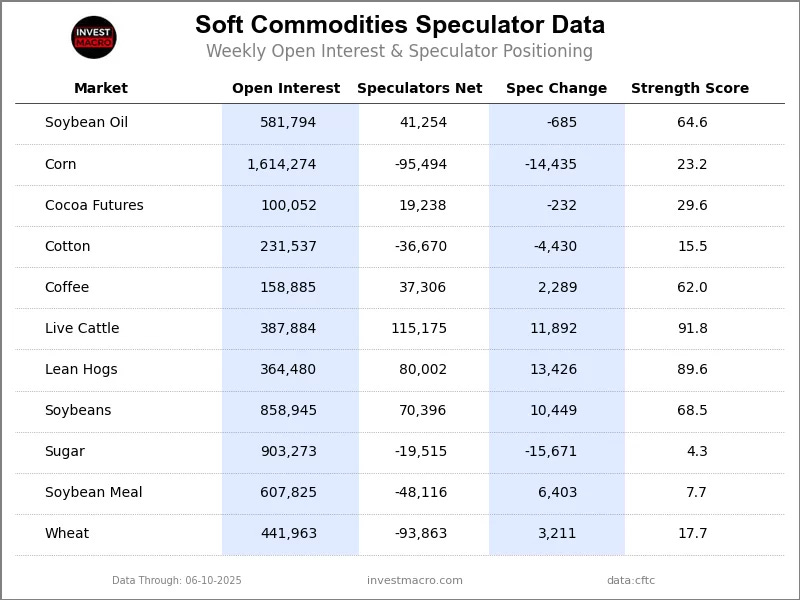The width and height of the screenshot is (800, 600).
Task: Click Cotton's speculators net value -36,670
Action: pyautogui.click(x=421, y=246)
